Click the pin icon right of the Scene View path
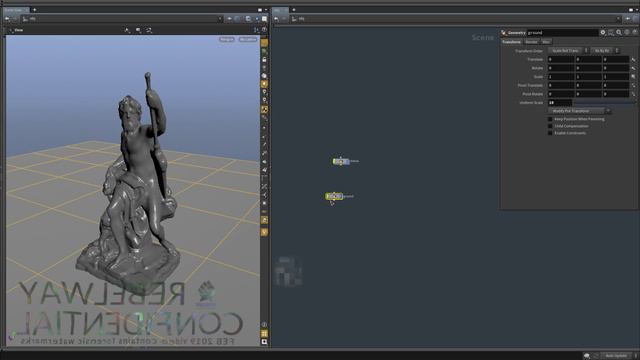Viewport: 640px width, 360px height. click(229, 19)
